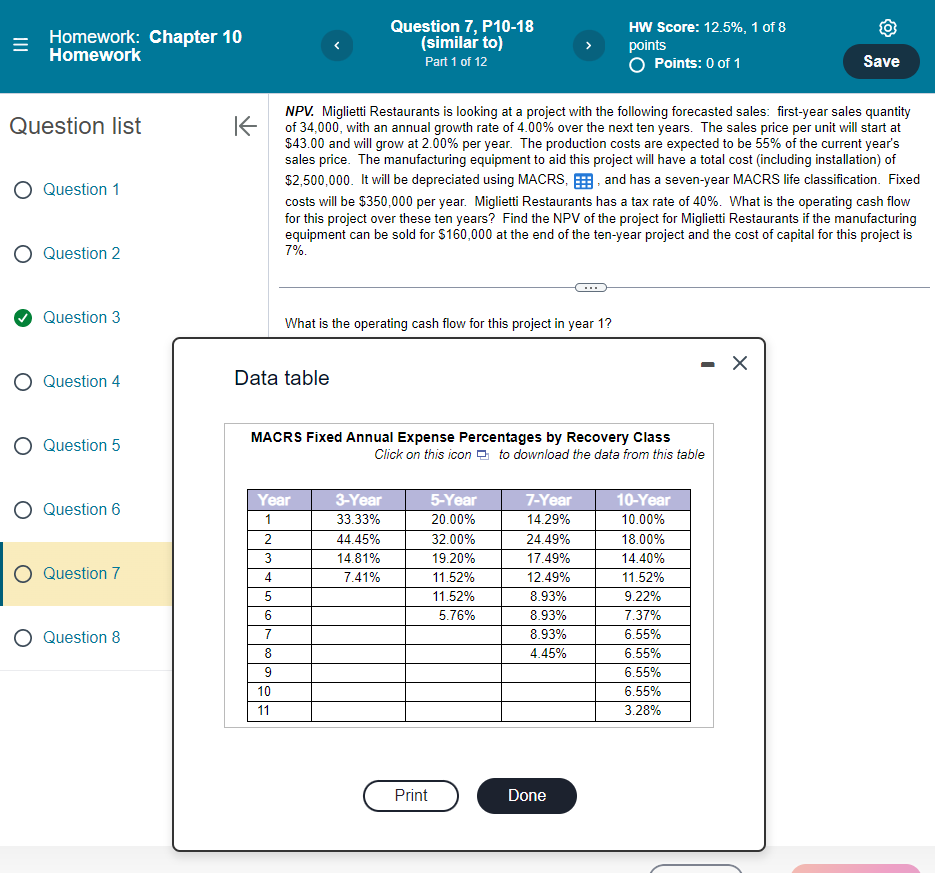
Task: Collapse the Question list panel
Action: coord(244,126)
